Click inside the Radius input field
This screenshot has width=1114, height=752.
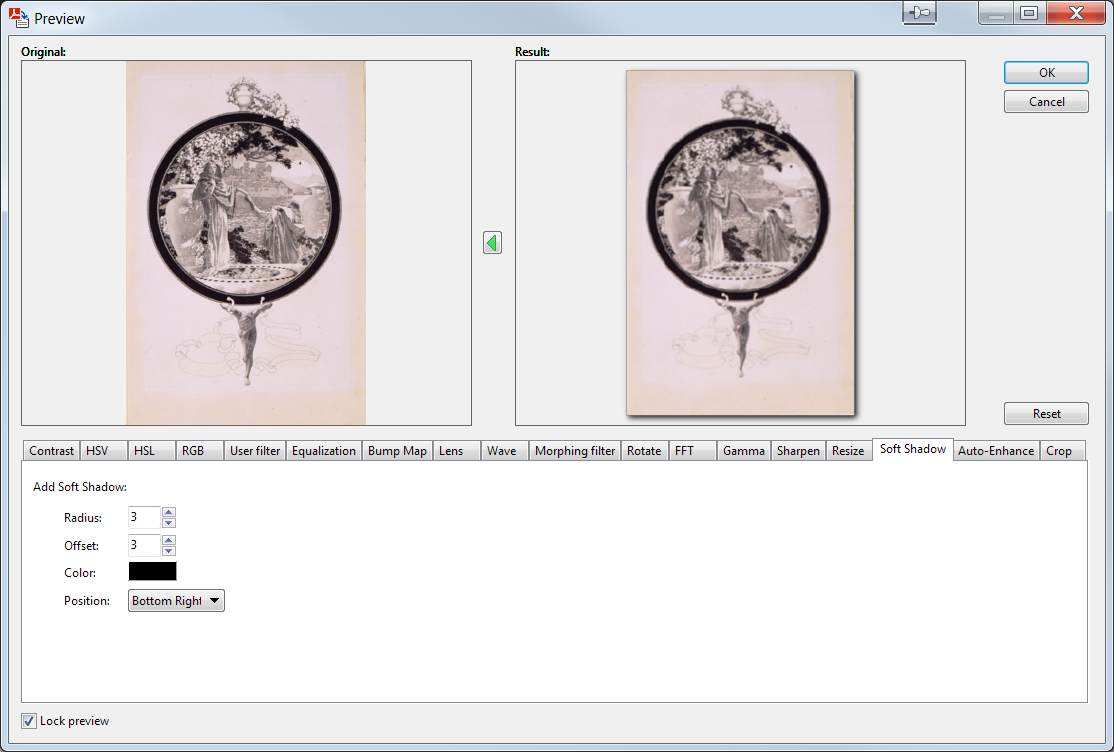click(145, 517)
